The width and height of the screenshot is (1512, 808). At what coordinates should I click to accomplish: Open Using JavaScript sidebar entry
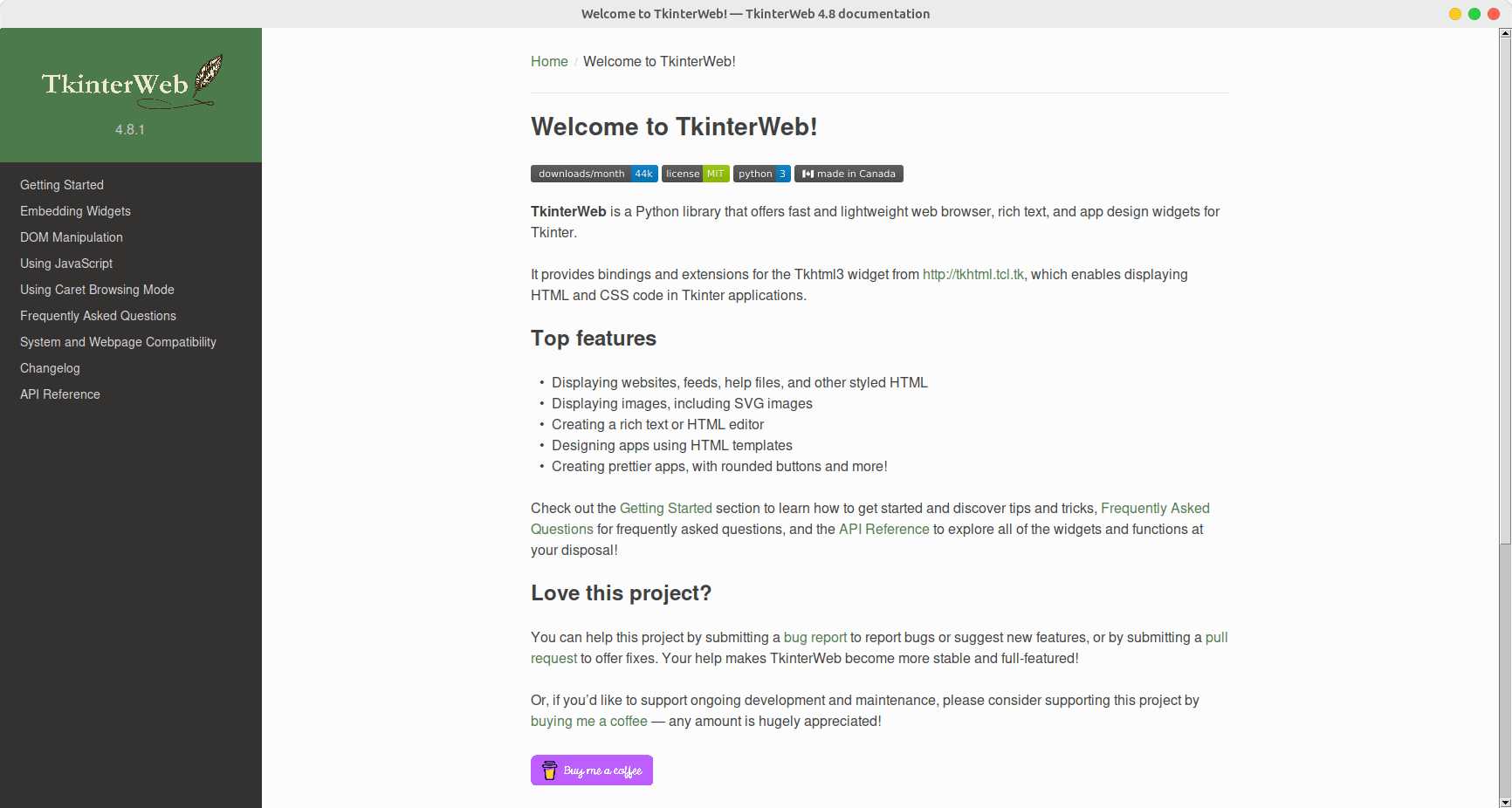point(66,264)
